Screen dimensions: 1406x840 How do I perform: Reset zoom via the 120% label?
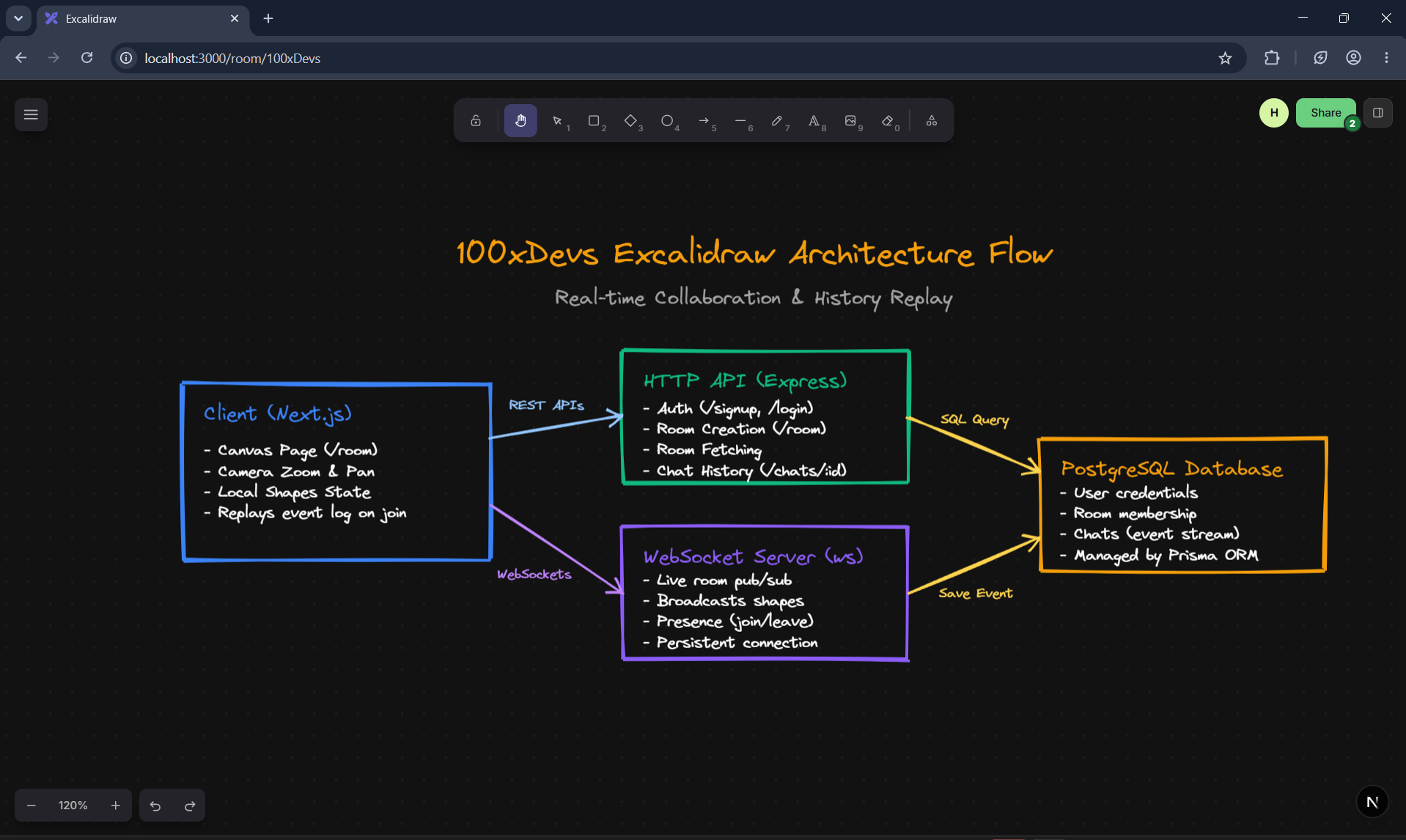pos(73,806)
